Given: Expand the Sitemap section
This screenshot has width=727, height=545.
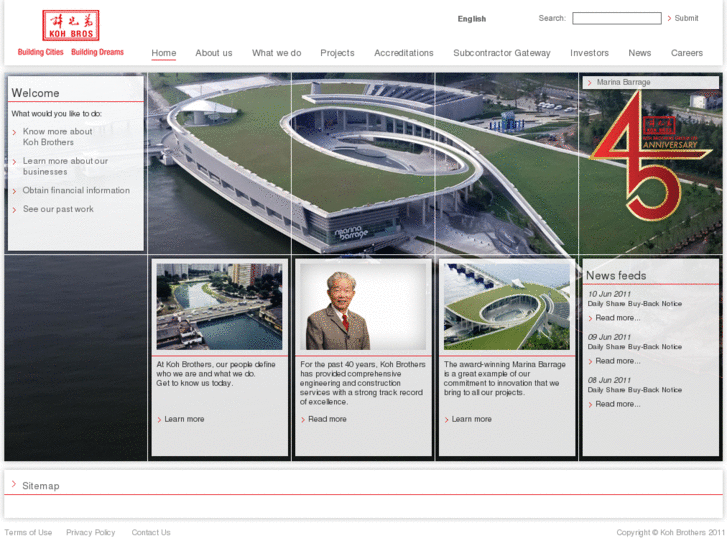Looking at the screenshot, I should pyautogui.click(x=41, y=486).
